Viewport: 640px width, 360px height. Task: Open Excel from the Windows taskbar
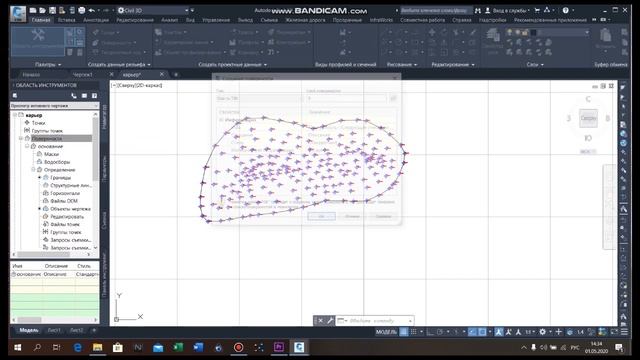click(x=178, y=347)
